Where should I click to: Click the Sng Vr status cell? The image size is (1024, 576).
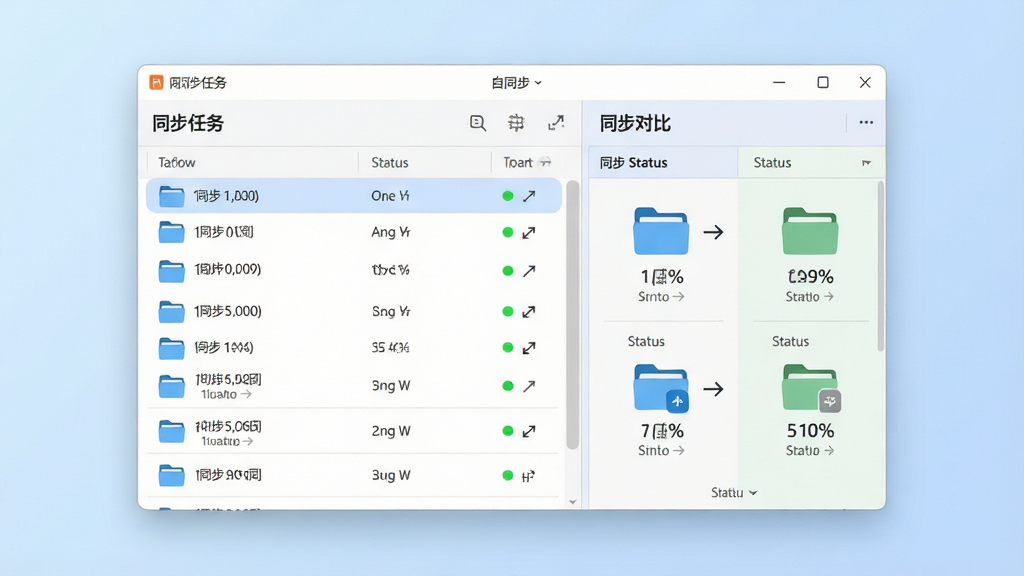(x=391, y=312)
